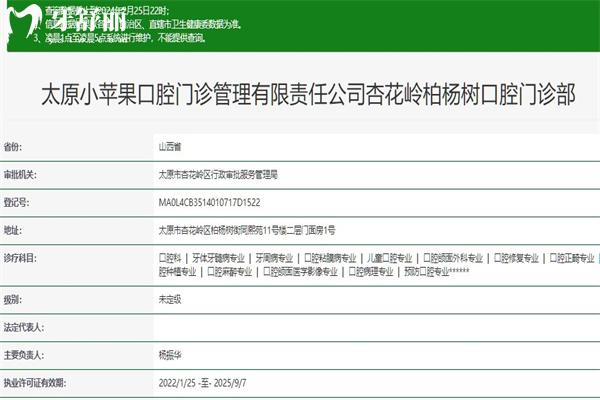
Task: Click the 口腔颌面外科专业 specialty entry
Action: 453,258
